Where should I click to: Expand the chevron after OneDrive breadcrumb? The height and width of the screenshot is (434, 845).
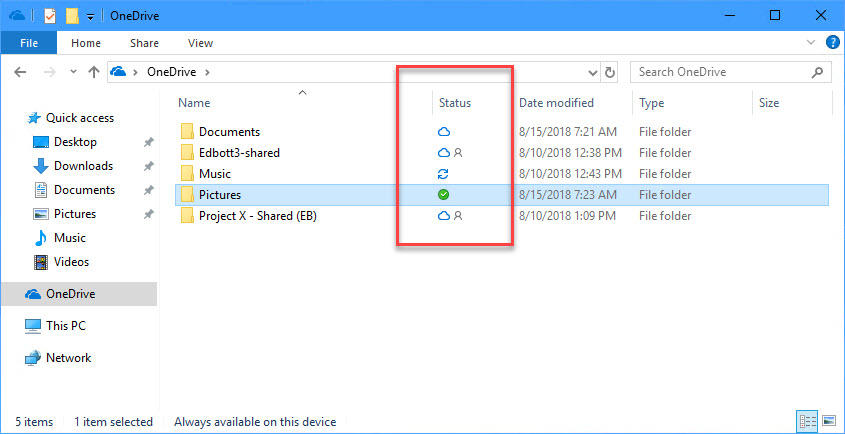point(207,72)
